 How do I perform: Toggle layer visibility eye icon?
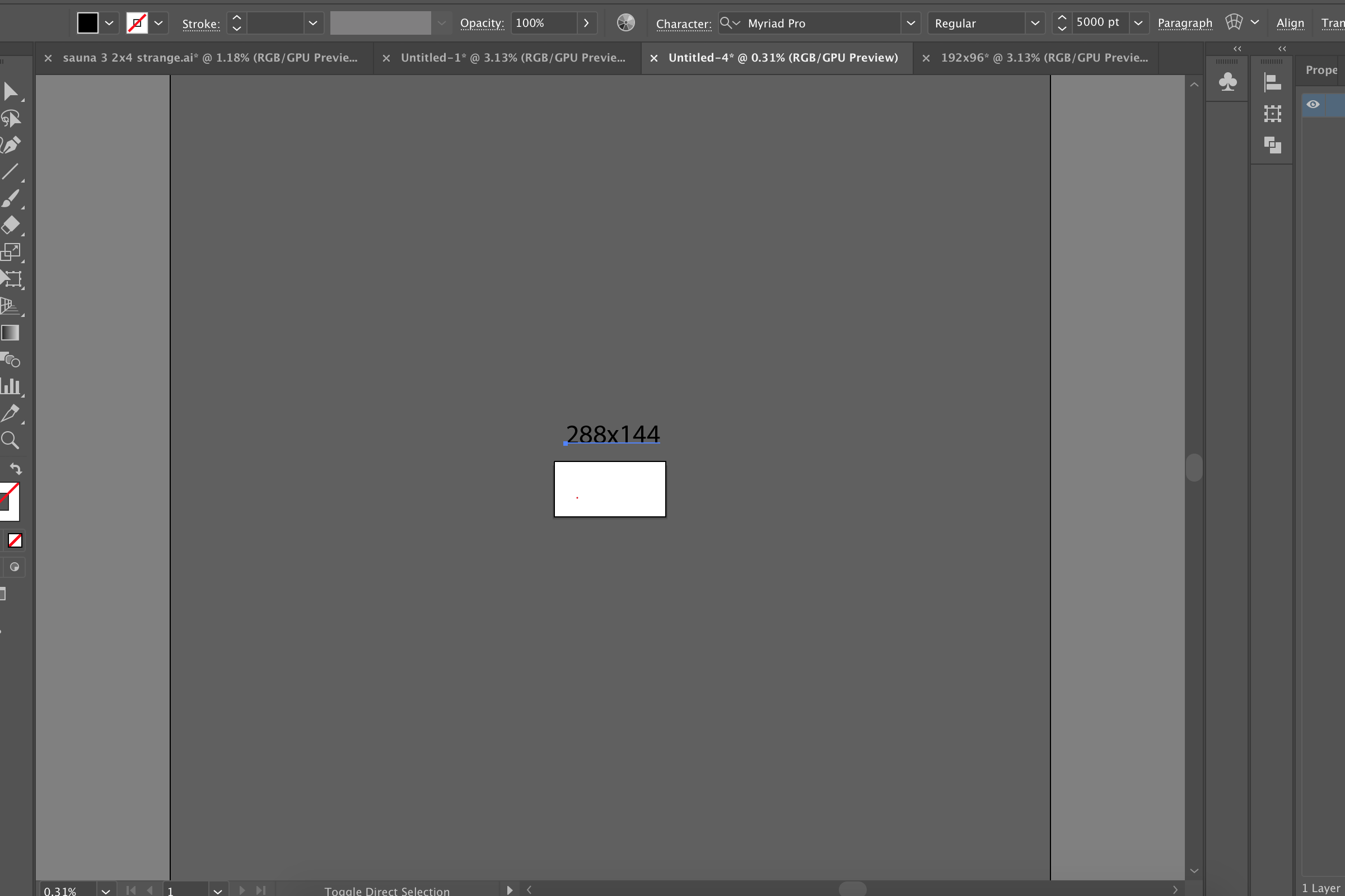(x=1313, y=104)
